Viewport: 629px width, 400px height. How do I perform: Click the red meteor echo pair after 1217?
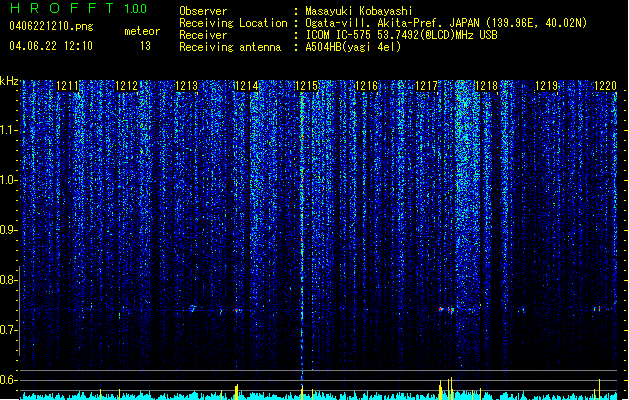click(446, 310)
